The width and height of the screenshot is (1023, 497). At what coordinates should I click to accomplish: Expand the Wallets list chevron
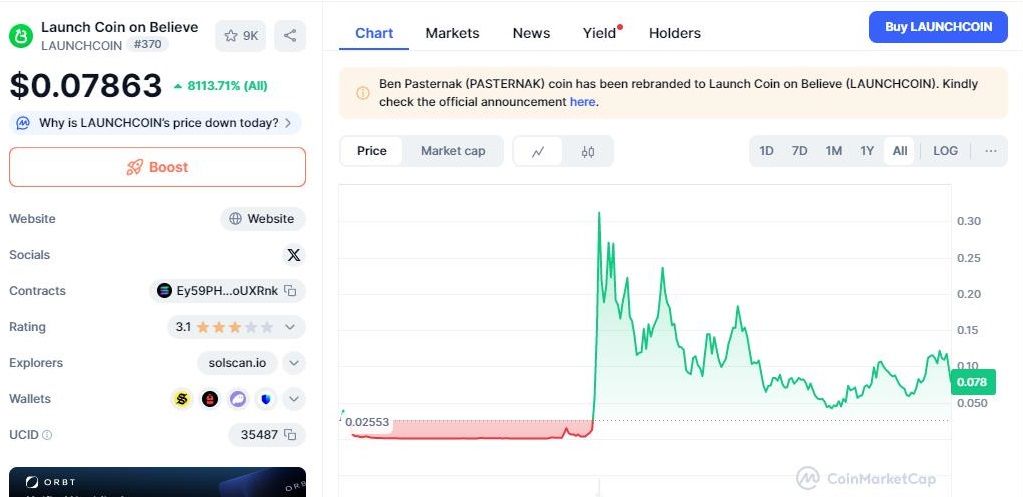tap(294, 399)
